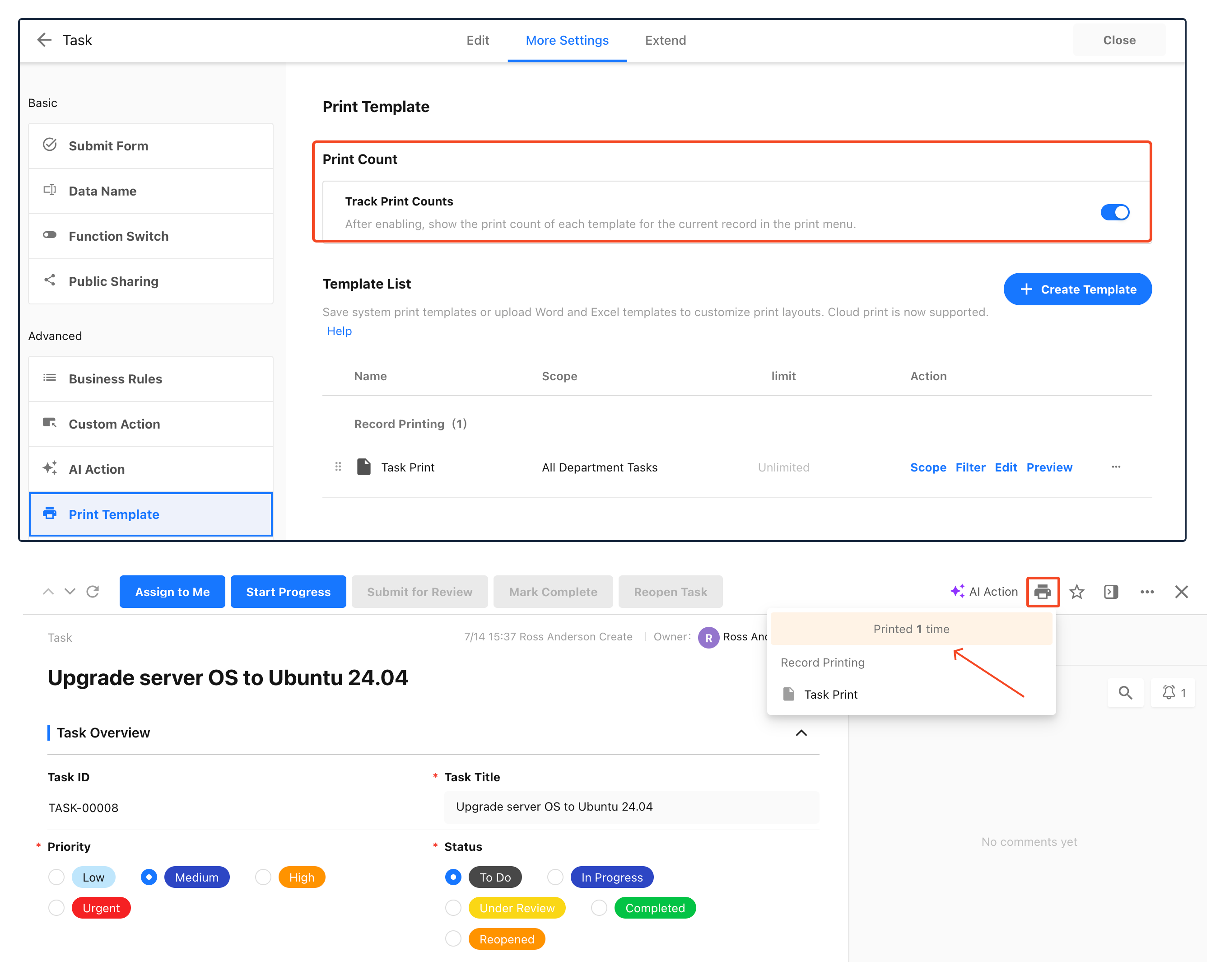Toggle Track Print Counts switch
The height and width of the screenshot is (980, 1225).
tap(1114, 212)
